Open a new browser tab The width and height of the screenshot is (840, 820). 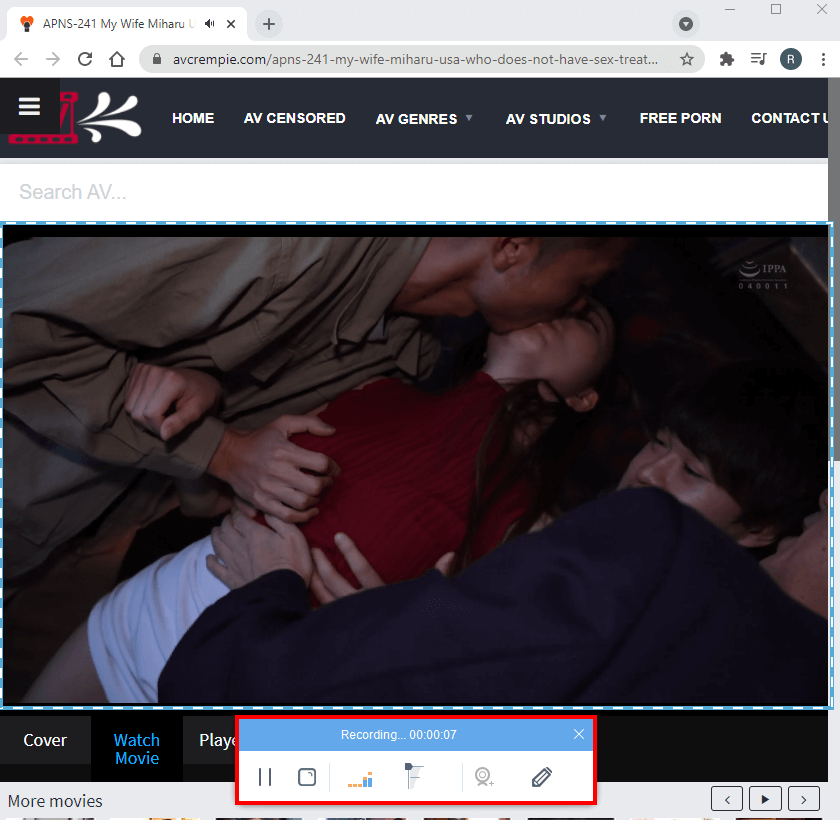pyautogui.click(x=269, y=24)
